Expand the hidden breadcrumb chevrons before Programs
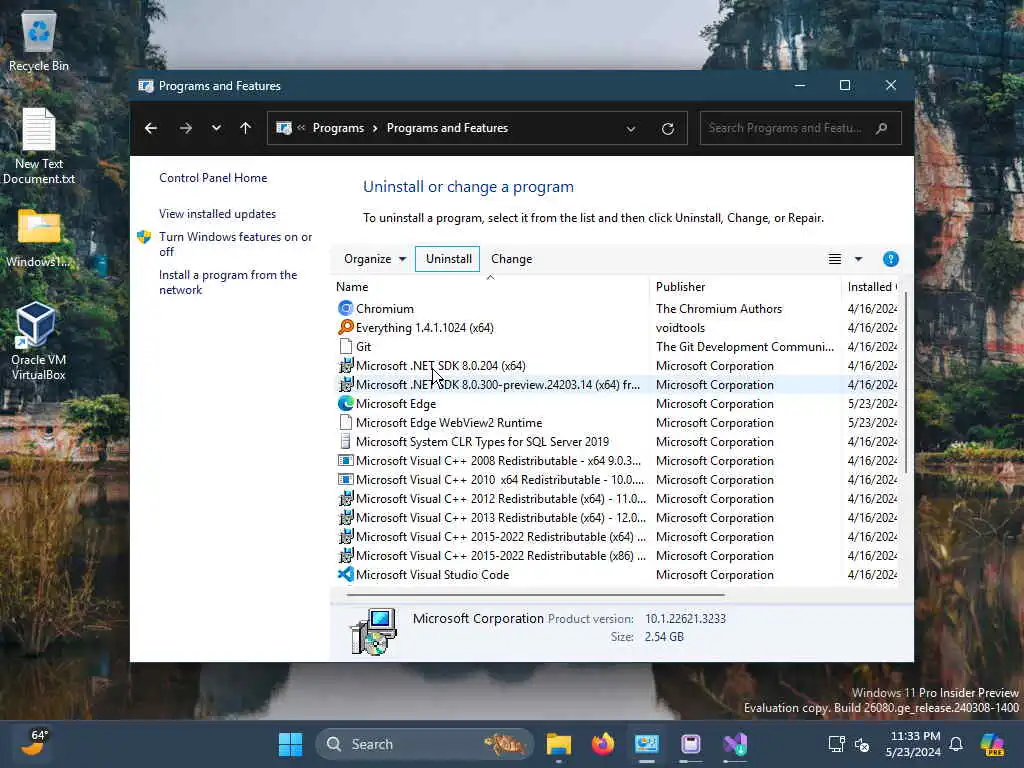 (x=301, y=127)
